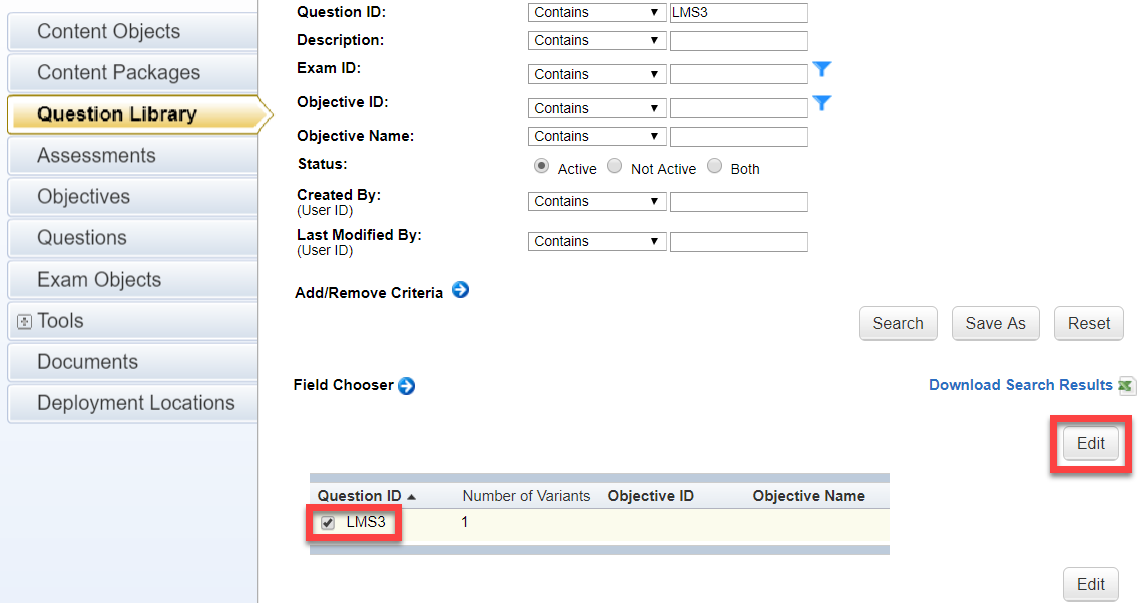Click the LMS3 question ID text

point(366,522)
